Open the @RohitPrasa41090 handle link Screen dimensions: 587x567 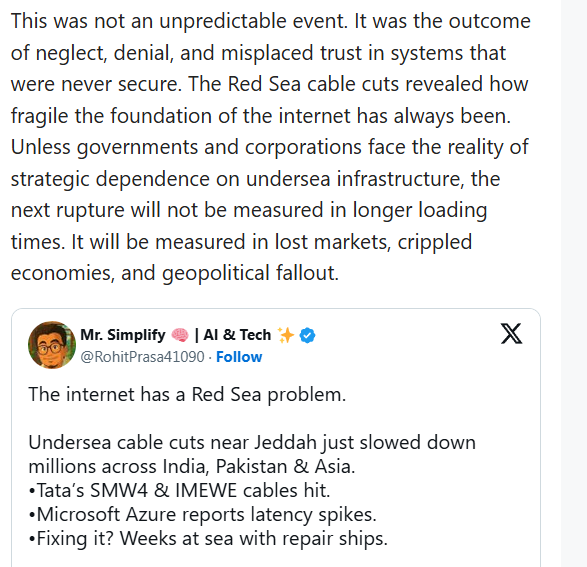point(143,357)
